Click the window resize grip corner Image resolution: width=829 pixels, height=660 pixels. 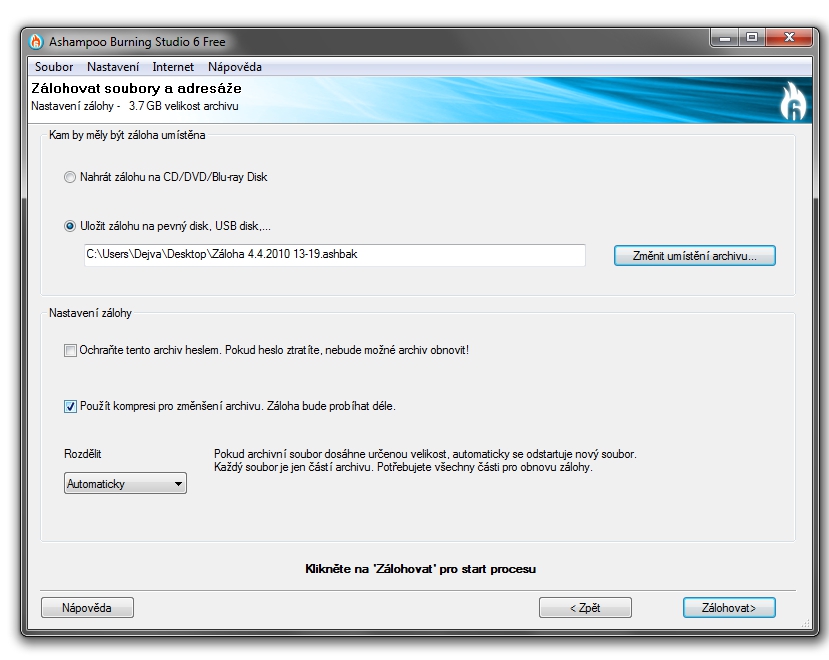(x=806, y=624)
